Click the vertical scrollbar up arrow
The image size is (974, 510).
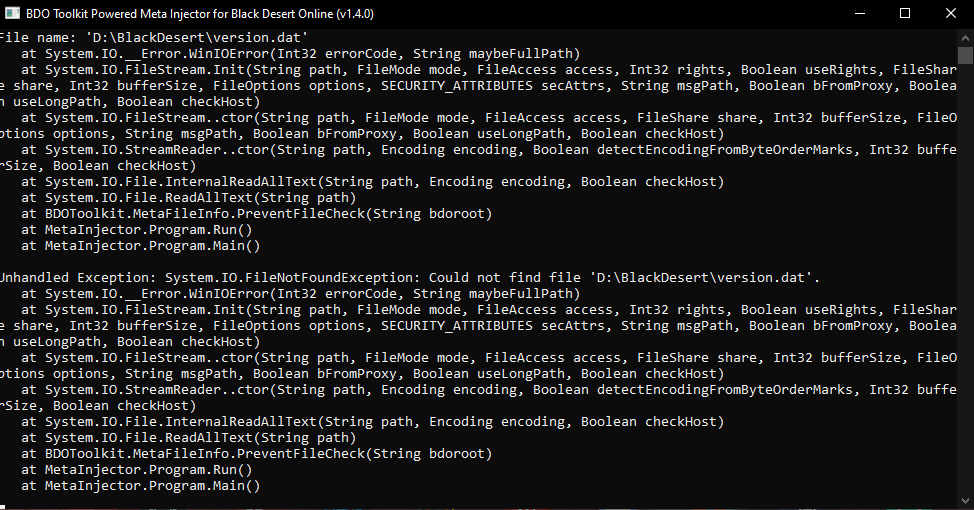(x=965, y=37)
